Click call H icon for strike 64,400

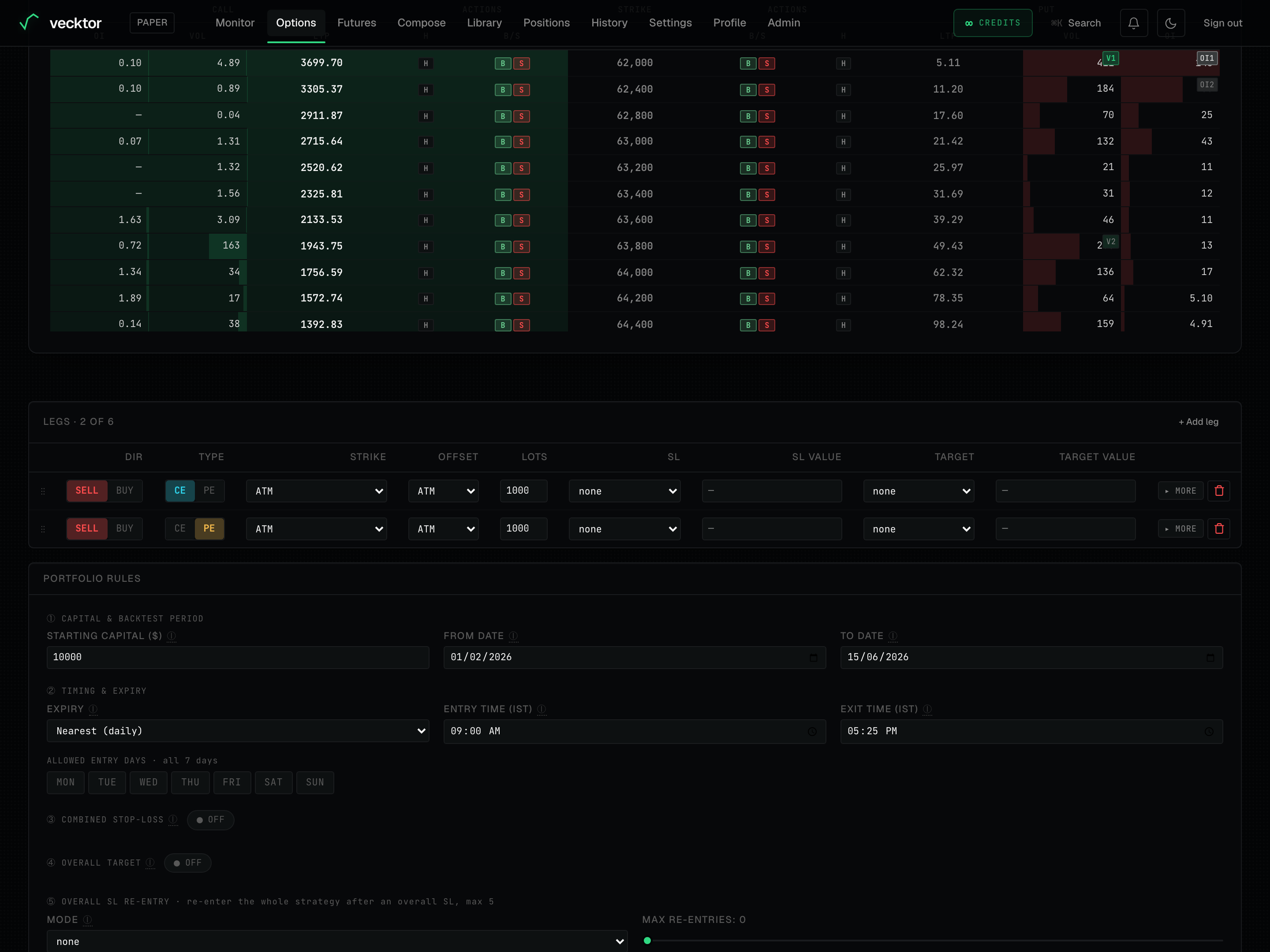(426, 325)
